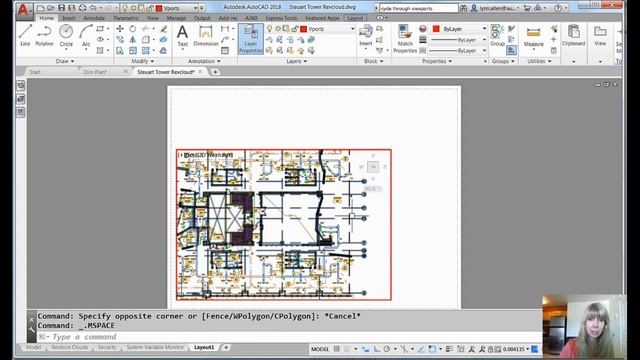This screenshot has height=360, width=640.
Task: Close the Steuart Tower Revcloud tab
Action: tap(200, 71)
